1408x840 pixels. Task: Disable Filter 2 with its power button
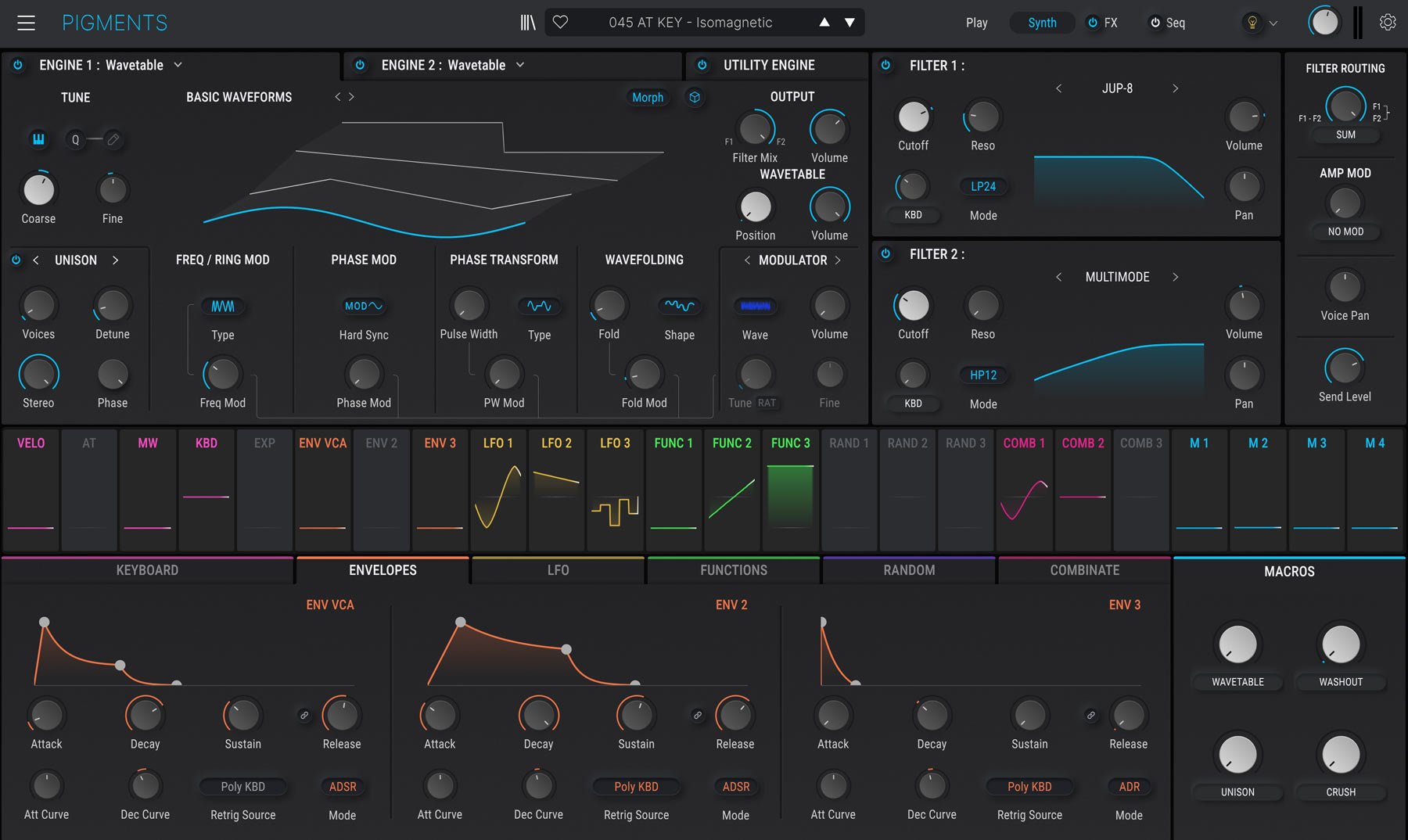885,254
